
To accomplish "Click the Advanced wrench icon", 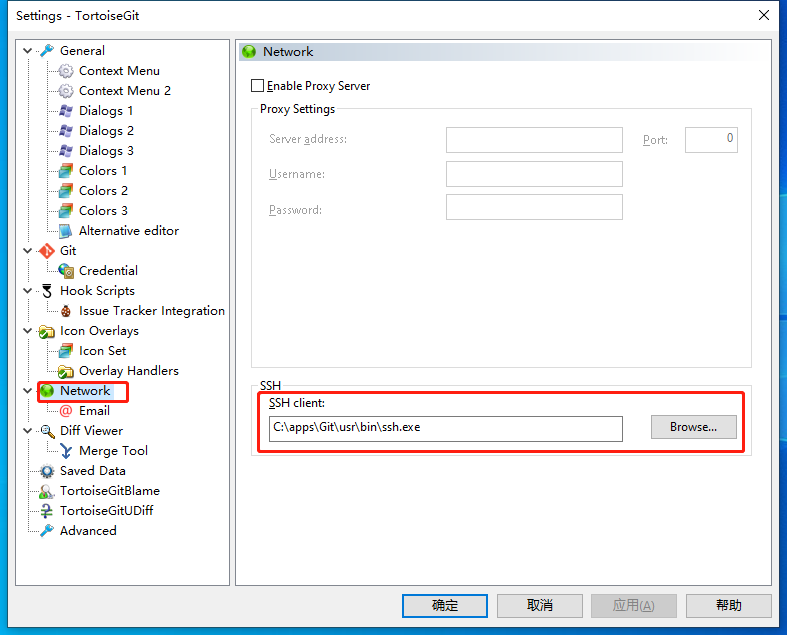I will coord(47,531).
